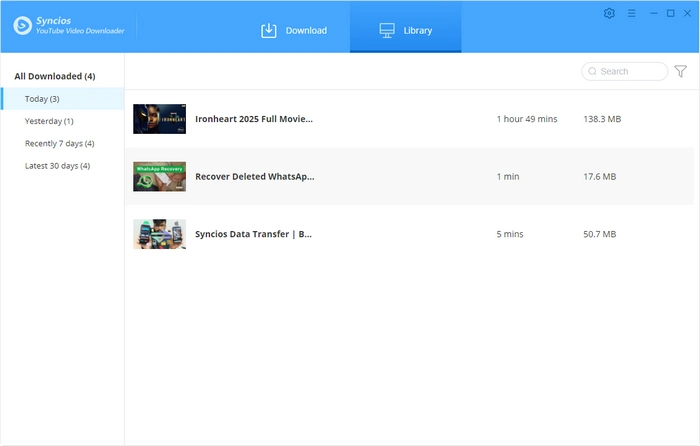Viewport: 700px width, 446px height.
Task: Switch to the Download tab
Action: pyautogui.click(x=294, y=30)
